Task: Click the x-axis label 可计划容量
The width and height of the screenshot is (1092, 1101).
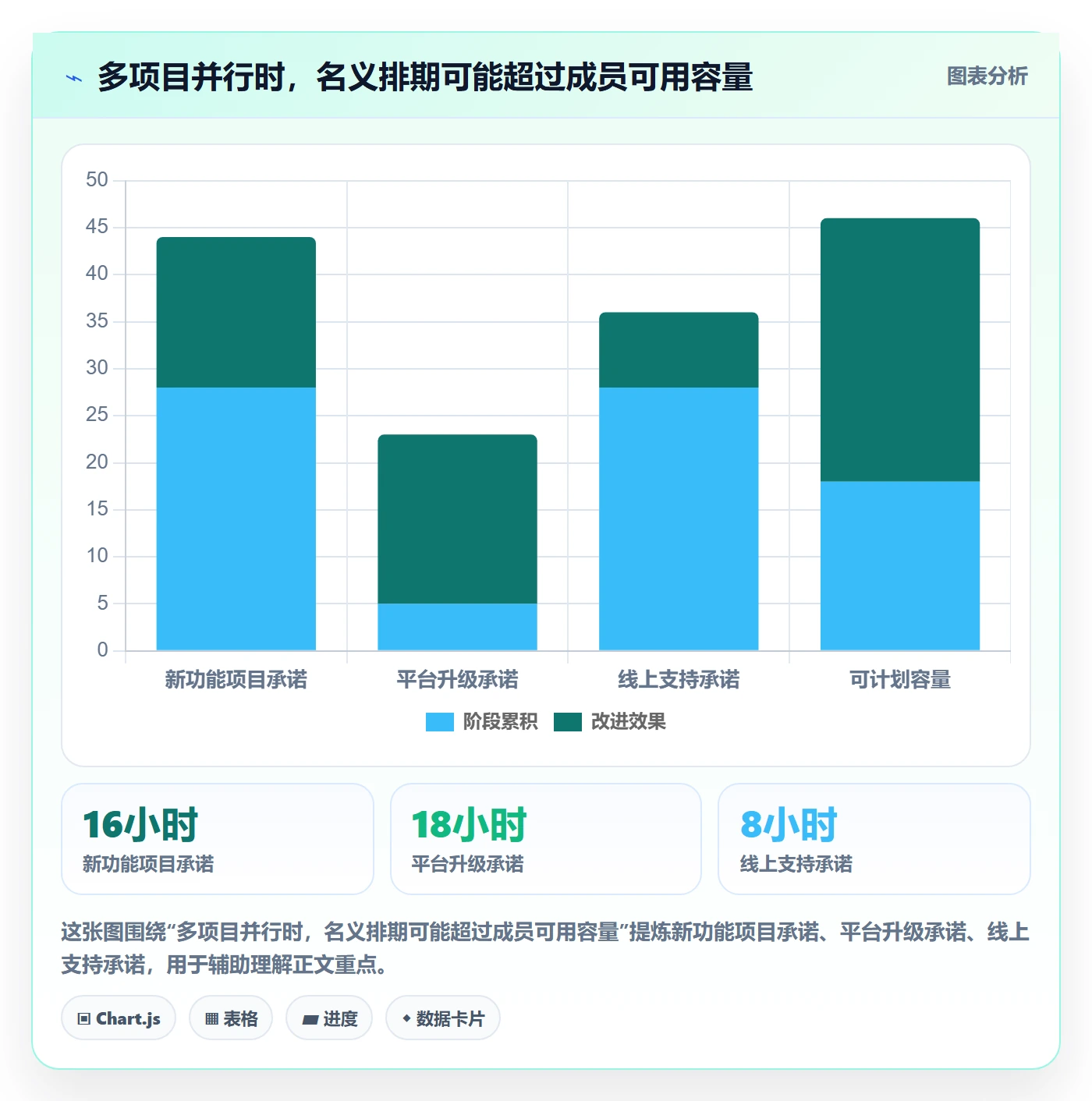Action: pos(900,680)
